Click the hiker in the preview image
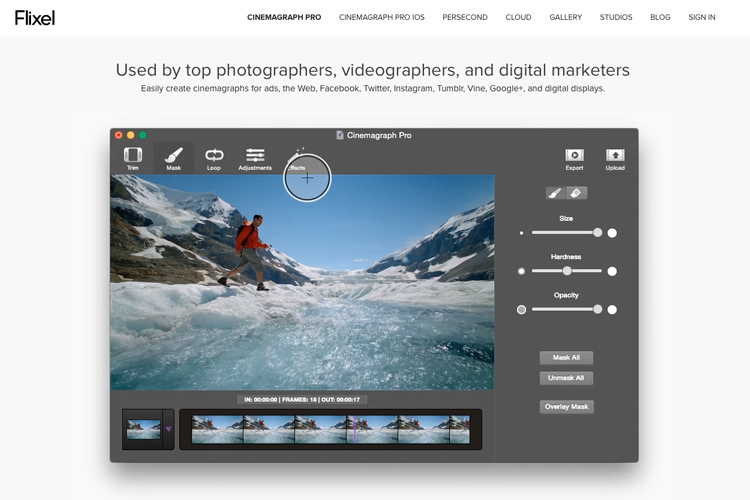Image resolution: width=750 pixels, height=500 pixels. 247,252
